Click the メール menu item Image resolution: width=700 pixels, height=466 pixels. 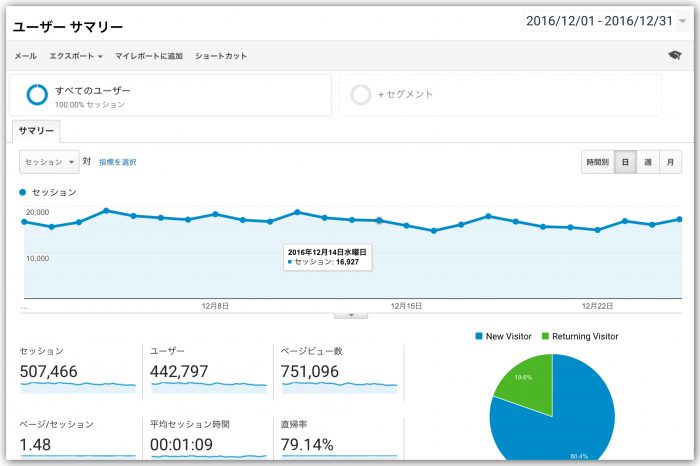point(26,56)
